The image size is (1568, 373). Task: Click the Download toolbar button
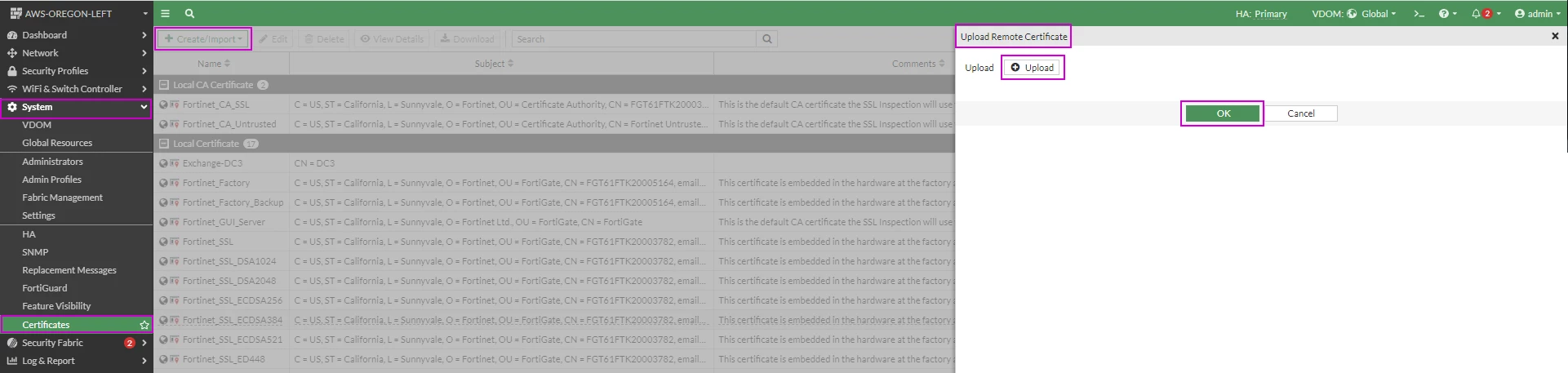[x=467, y=38]
